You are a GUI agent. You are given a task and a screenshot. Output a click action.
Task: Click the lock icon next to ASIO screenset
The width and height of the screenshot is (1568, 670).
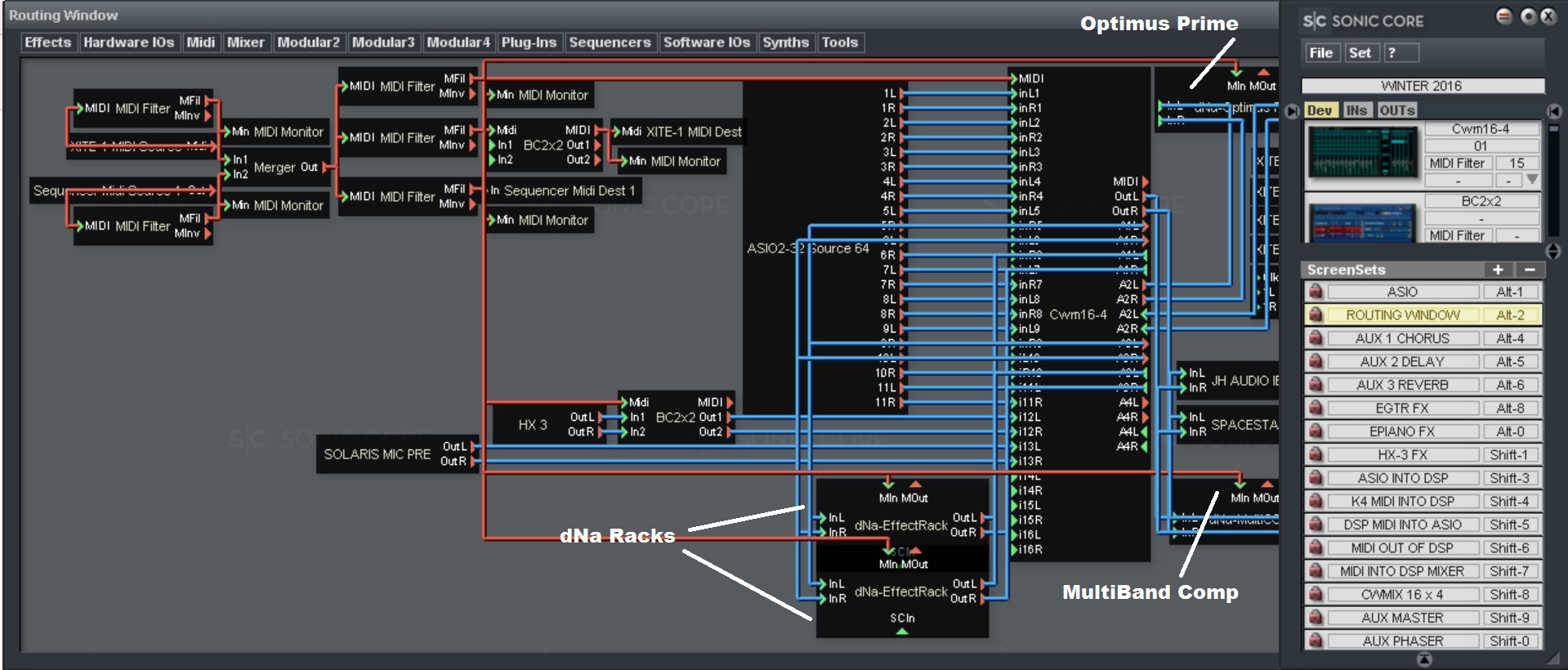point(1315,292)
